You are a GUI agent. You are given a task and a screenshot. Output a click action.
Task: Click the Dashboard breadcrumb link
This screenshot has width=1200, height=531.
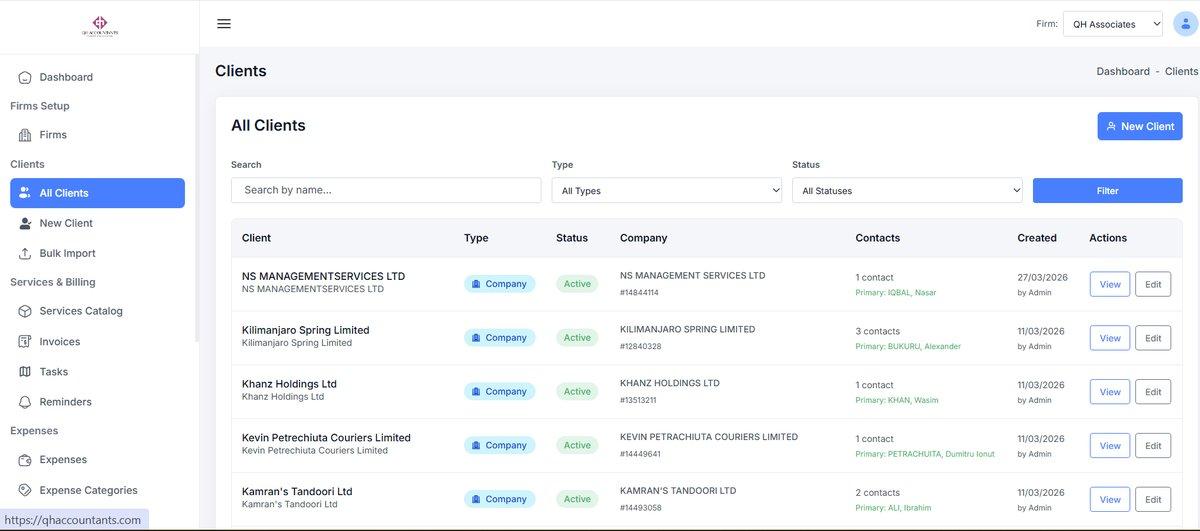(1123, 72)
